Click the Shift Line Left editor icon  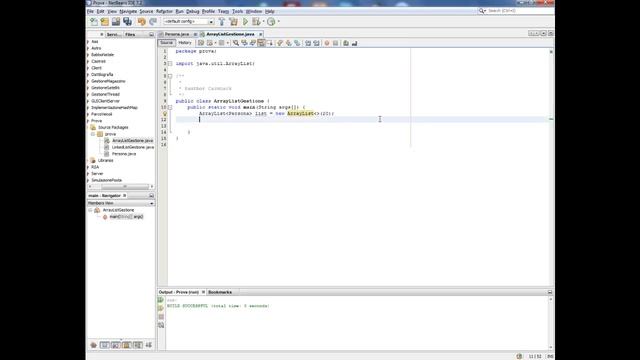pos(308,43)
